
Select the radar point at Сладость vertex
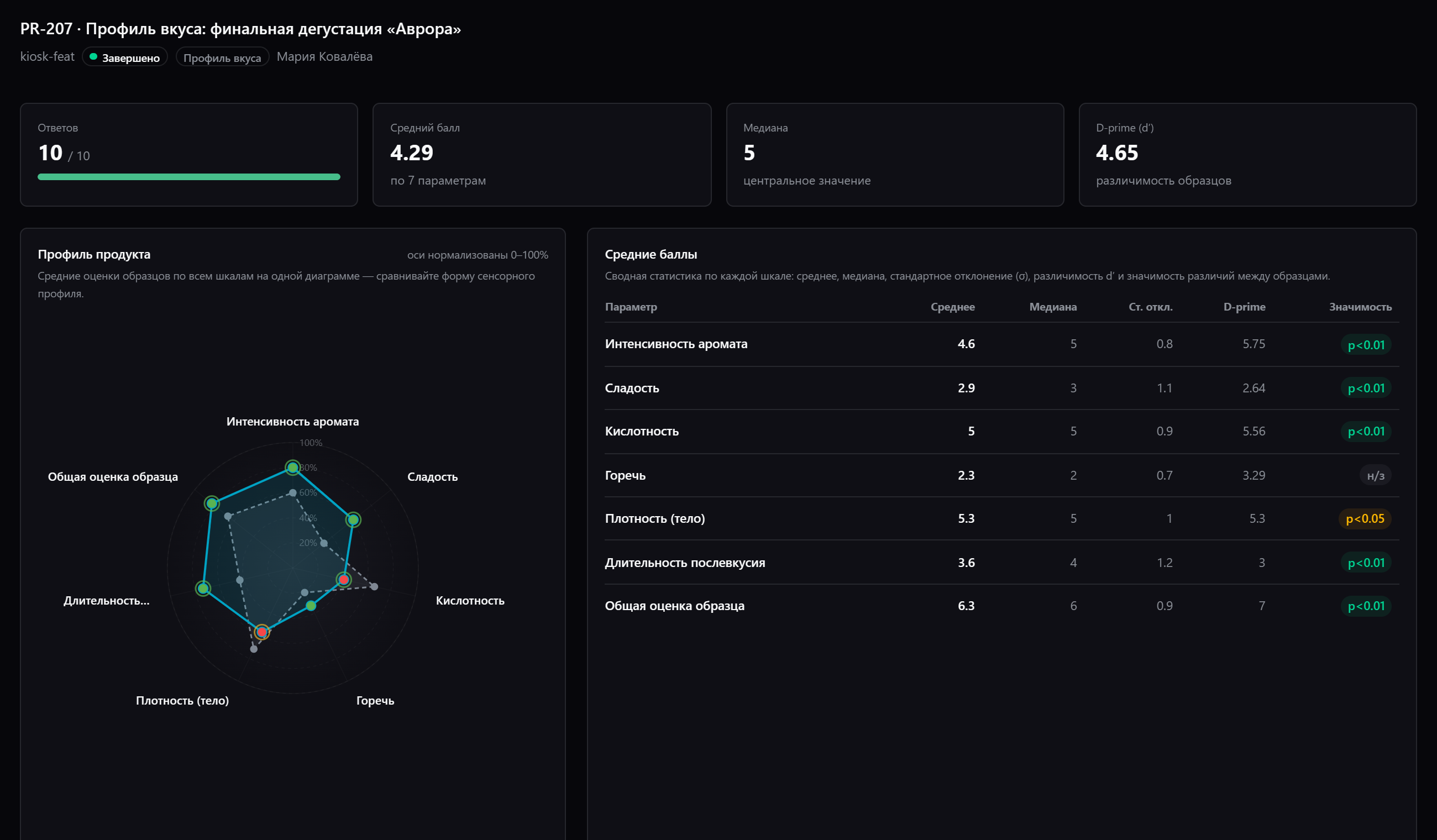pyautogui.click(x=354, y=519)
